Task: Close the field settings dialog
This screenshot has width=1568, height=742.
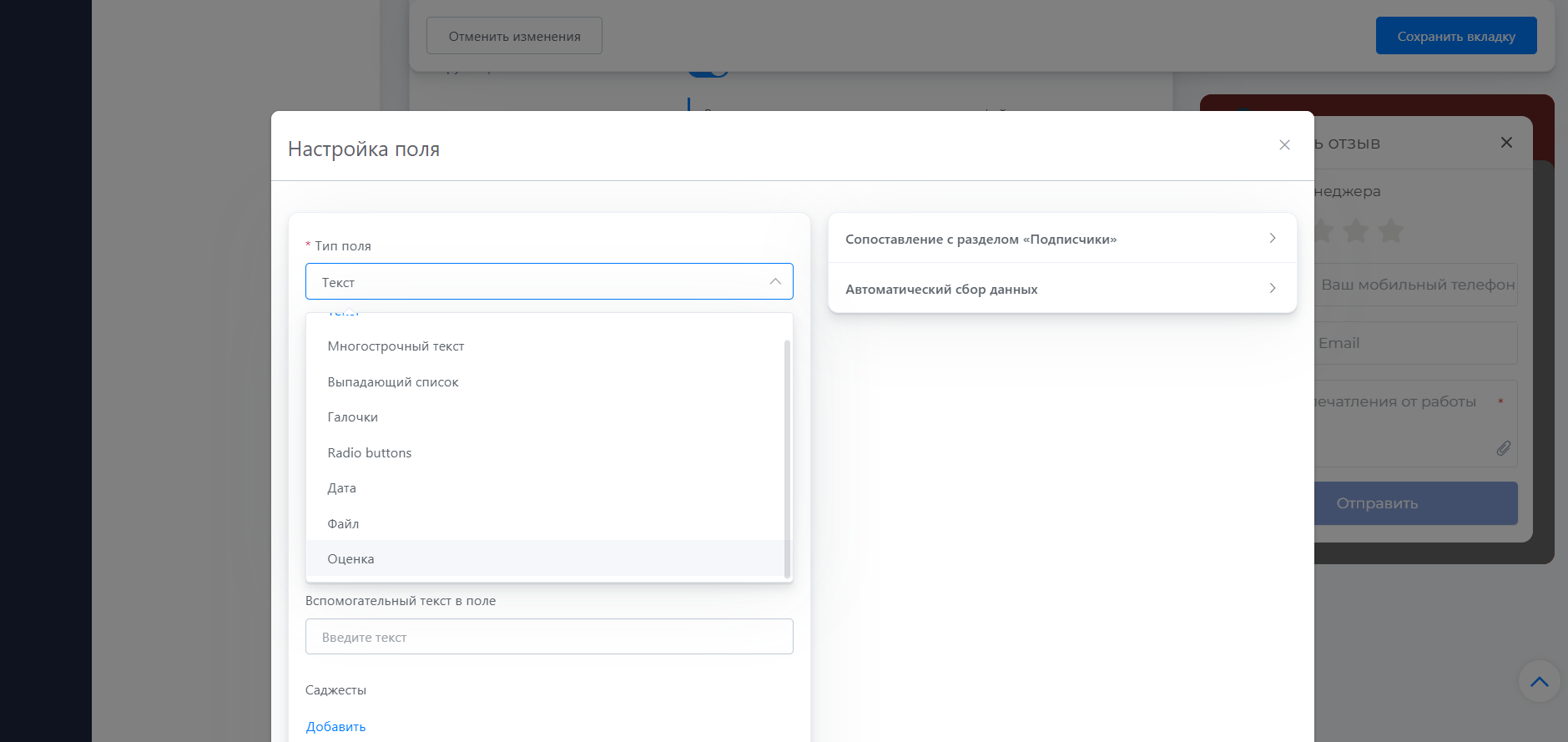Action: [x=1284, y=145]
